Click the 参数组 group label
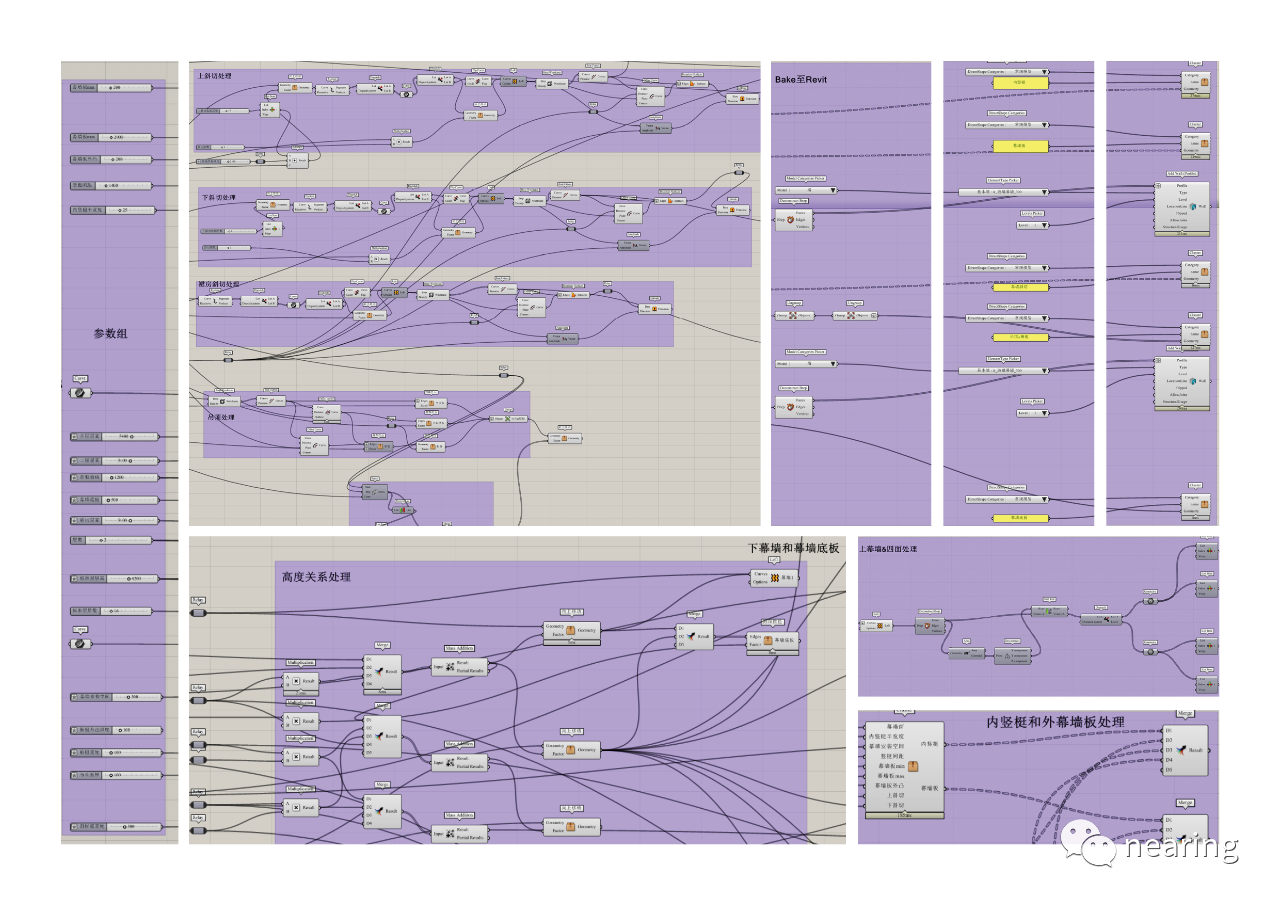This screenshot has width=1280, height=905. [x=110, y=333]
